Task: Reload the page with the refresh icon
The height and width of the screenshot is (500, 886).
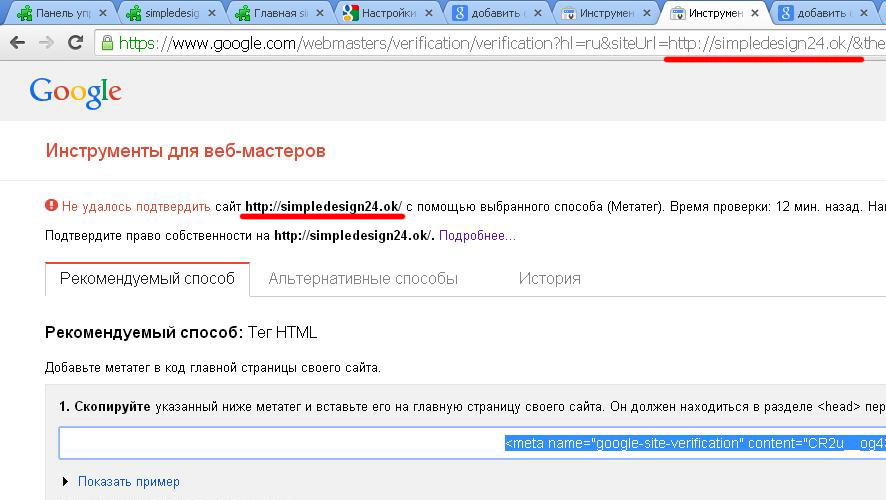Action: click(75, 42)
